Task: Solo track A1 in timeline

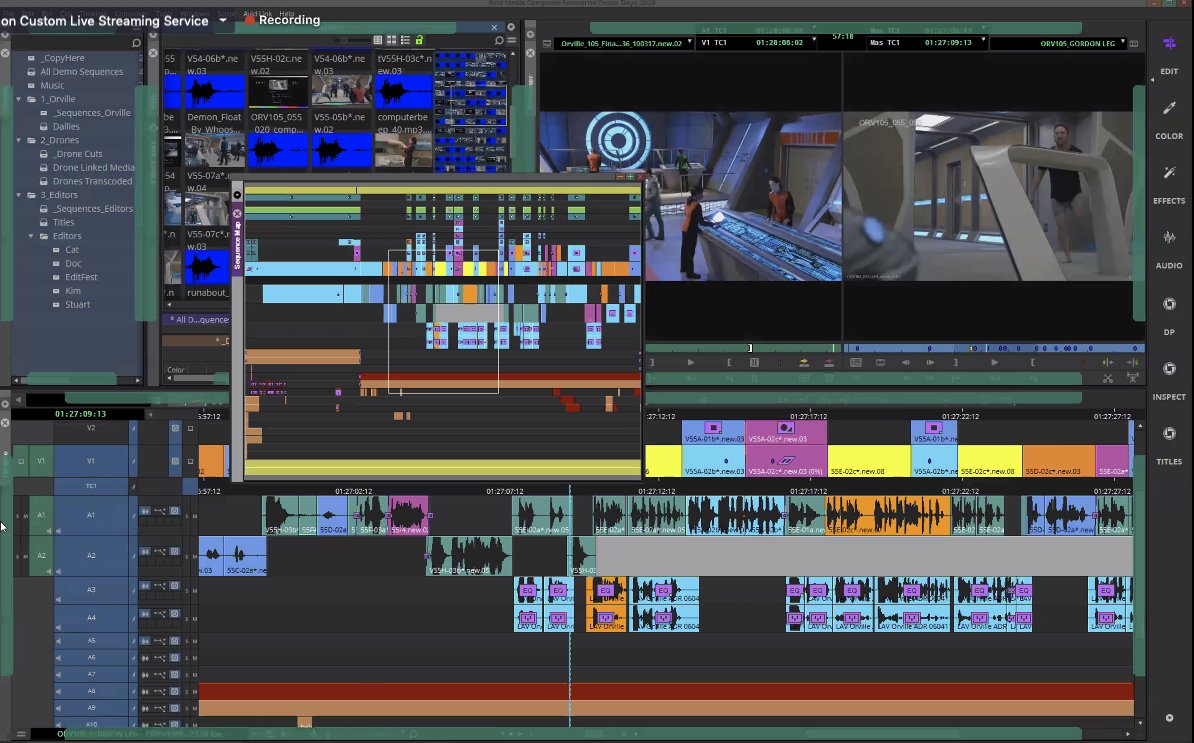Action: (187, 516)
